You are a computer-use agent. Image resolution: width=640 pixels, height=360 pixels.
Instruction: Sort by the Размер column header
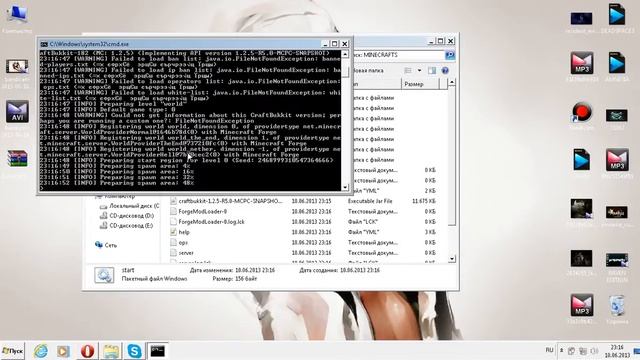(x=420, y=84)
